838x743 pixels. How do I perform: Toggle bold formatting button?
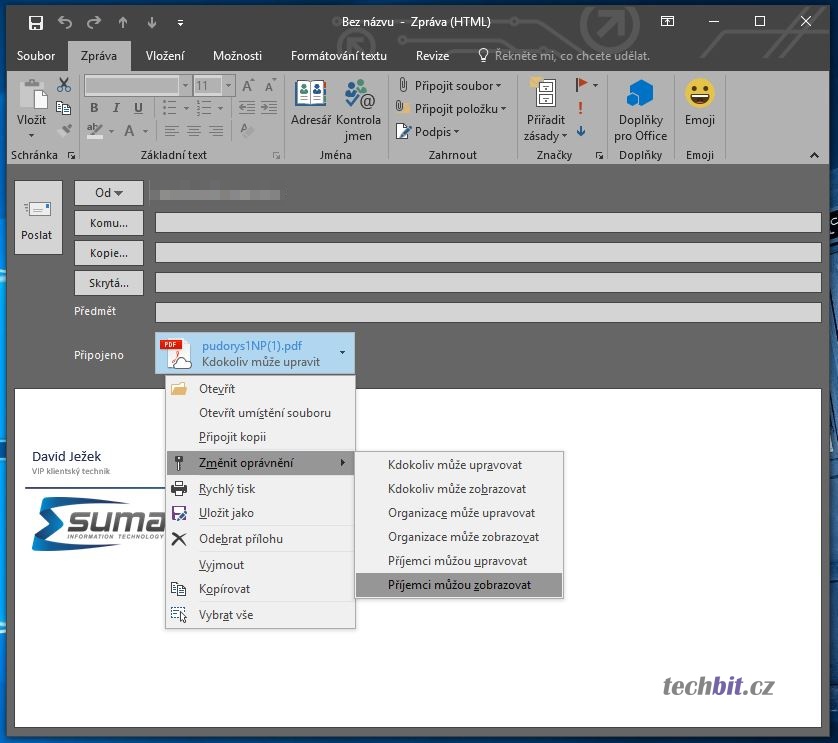click(x=94, y=108)
